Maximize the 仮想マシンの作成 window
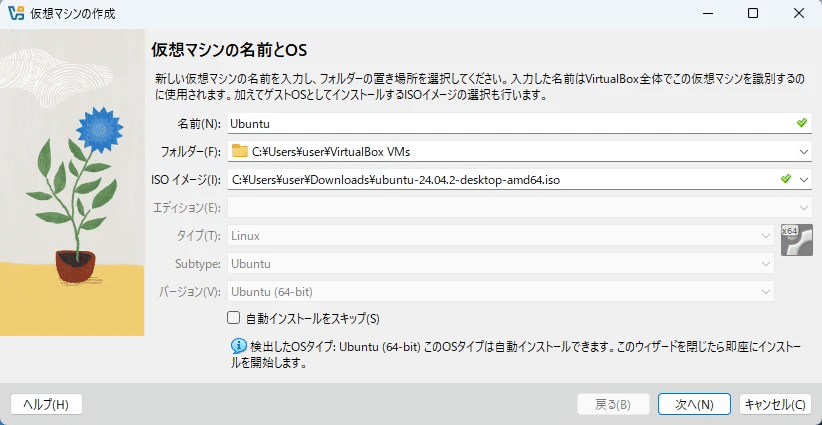Screen dimensions: 822x425 click(753, 14)
